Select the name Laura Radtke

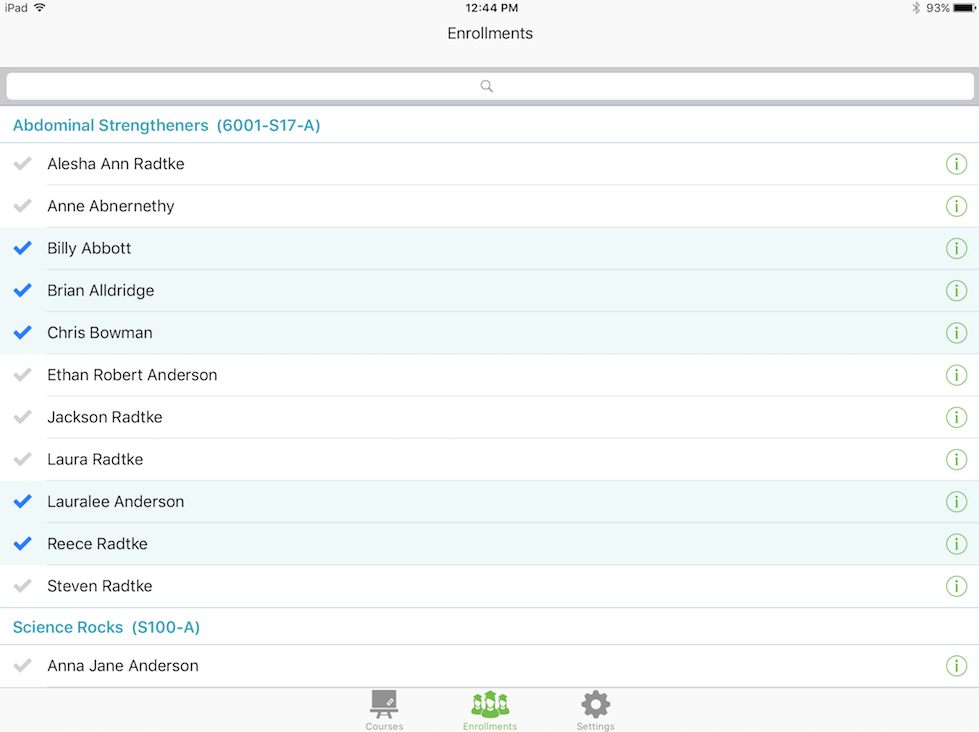[96, 459]
